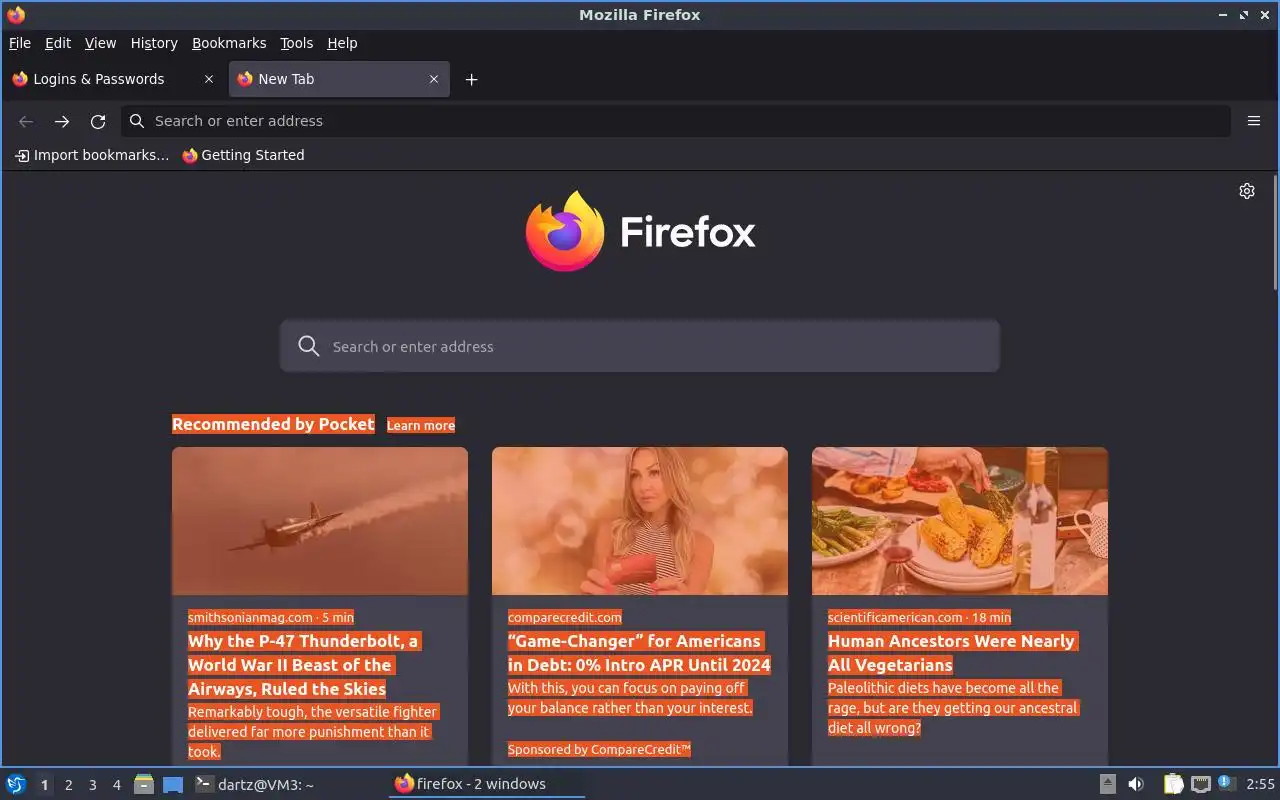Viewport: 1280px width, 800px height.
Task: Open the P-47 Thunderbolt article title
Action: [304, 665]
